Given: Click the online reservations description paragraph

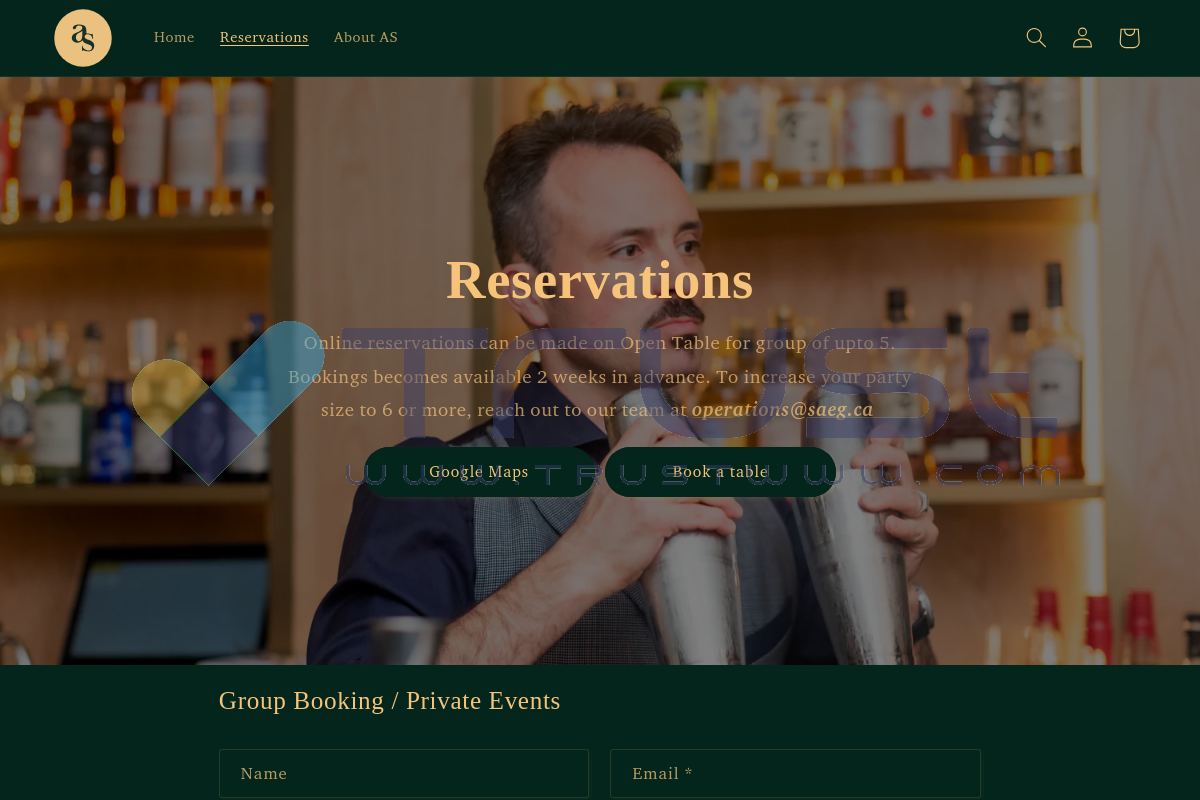Looking at the screenshot, I should [x=600, y=376].
